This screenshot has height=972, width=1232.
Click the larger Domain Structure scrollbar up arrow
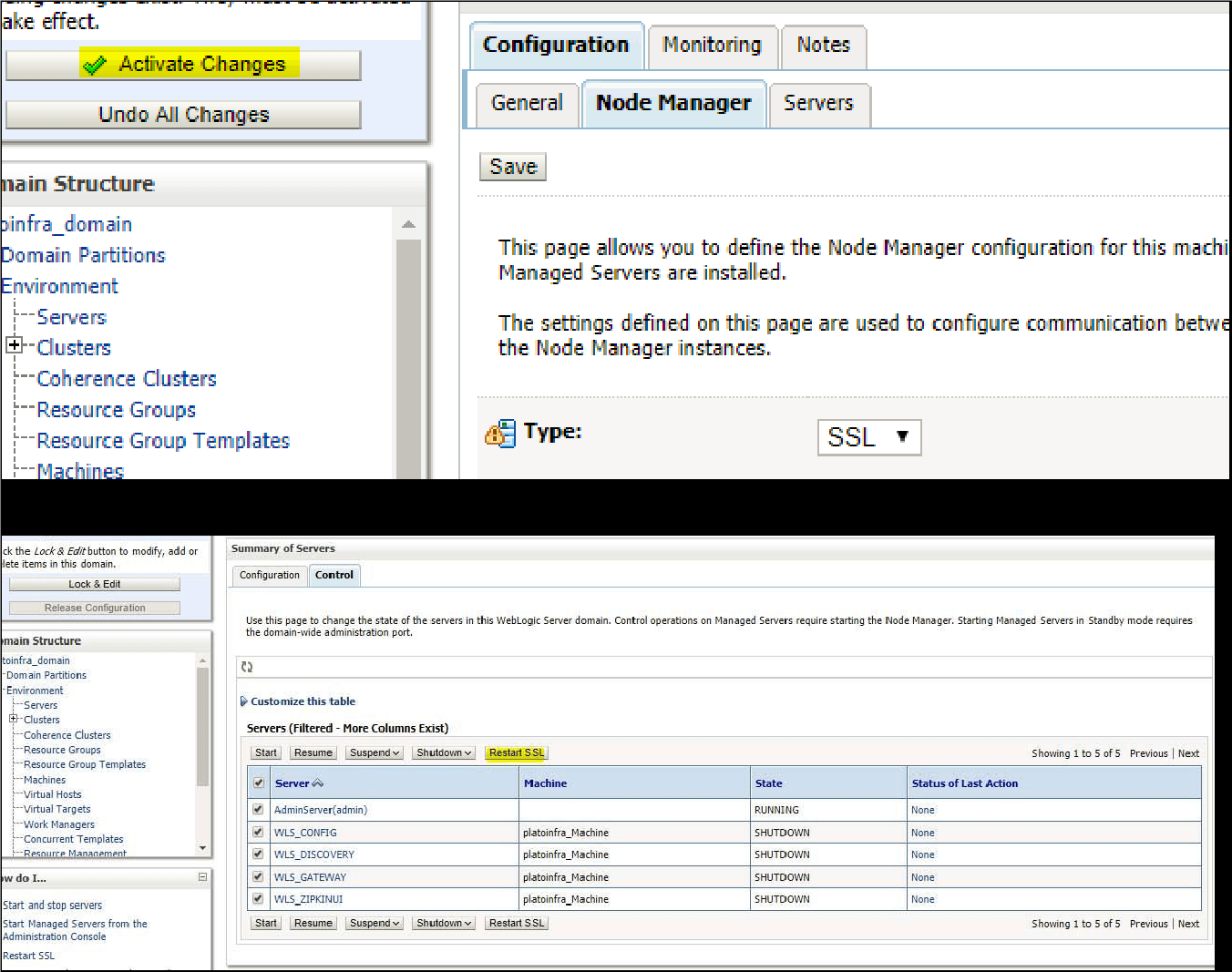click(408, 224)
